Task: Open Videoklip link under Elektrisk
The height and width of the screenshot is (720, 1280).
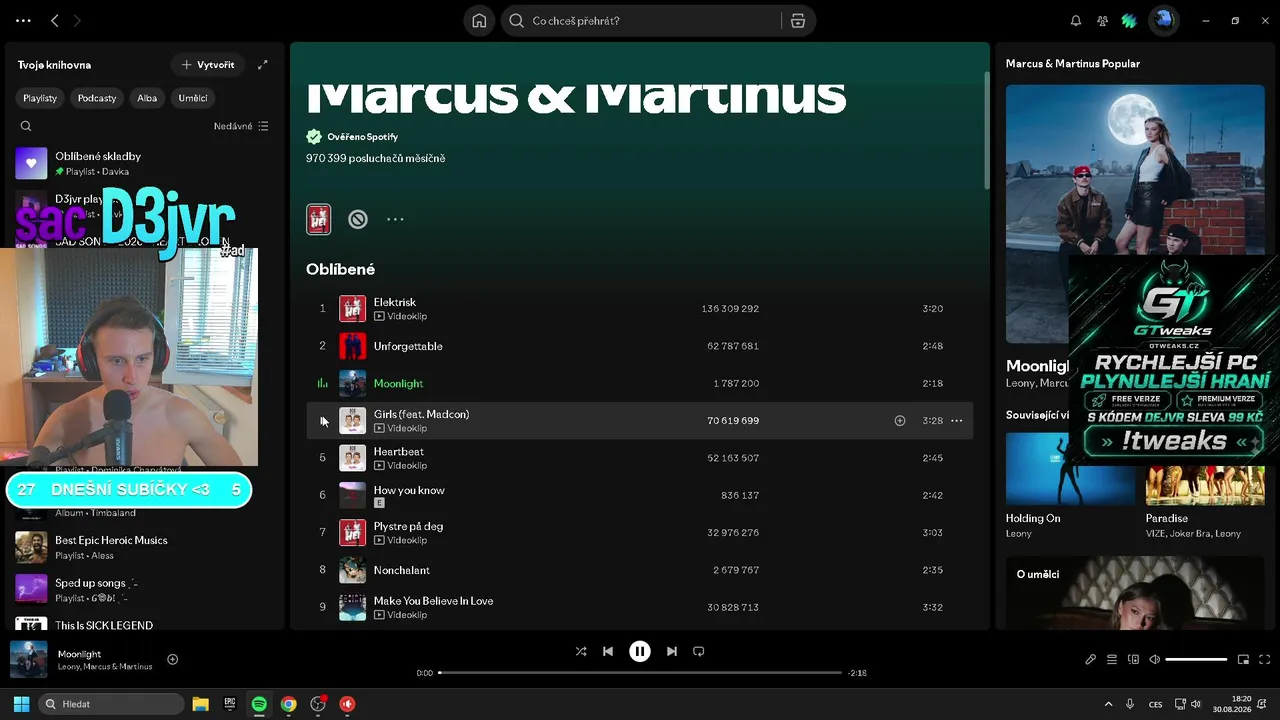Action: [400, 316]
